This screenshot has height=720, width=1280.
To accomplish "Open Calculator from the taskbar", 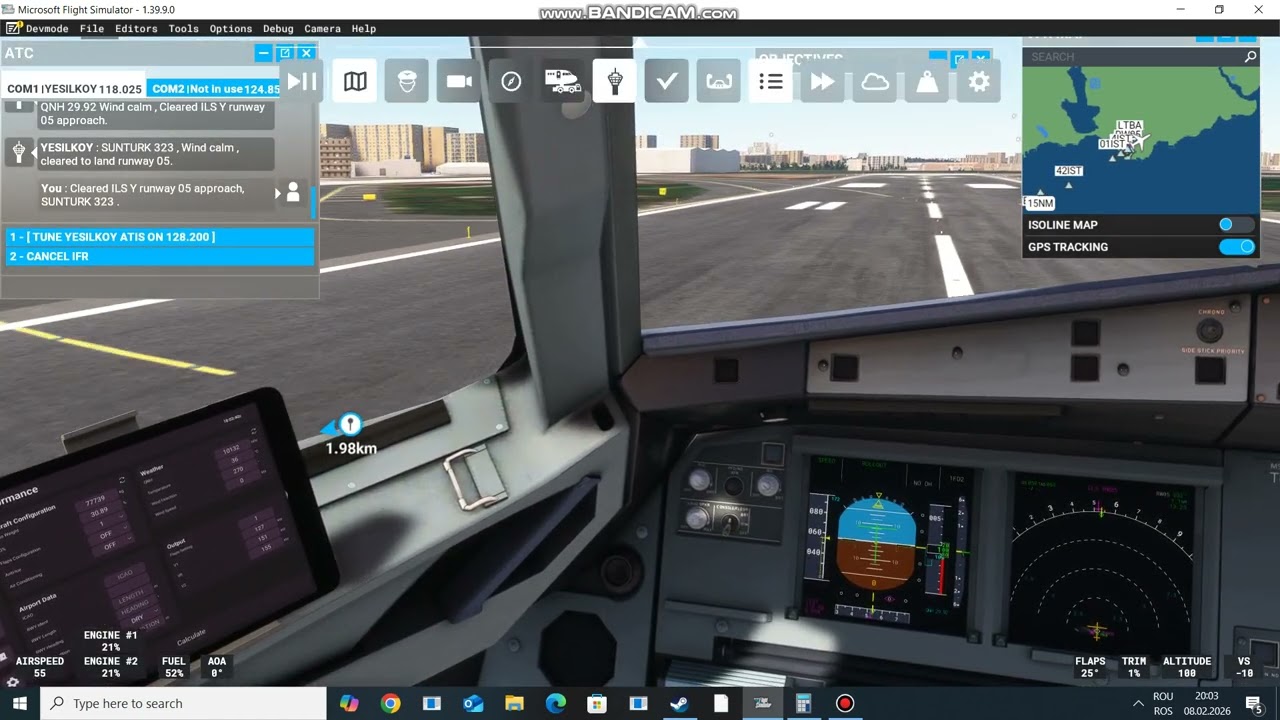I will tap(803, 704).
